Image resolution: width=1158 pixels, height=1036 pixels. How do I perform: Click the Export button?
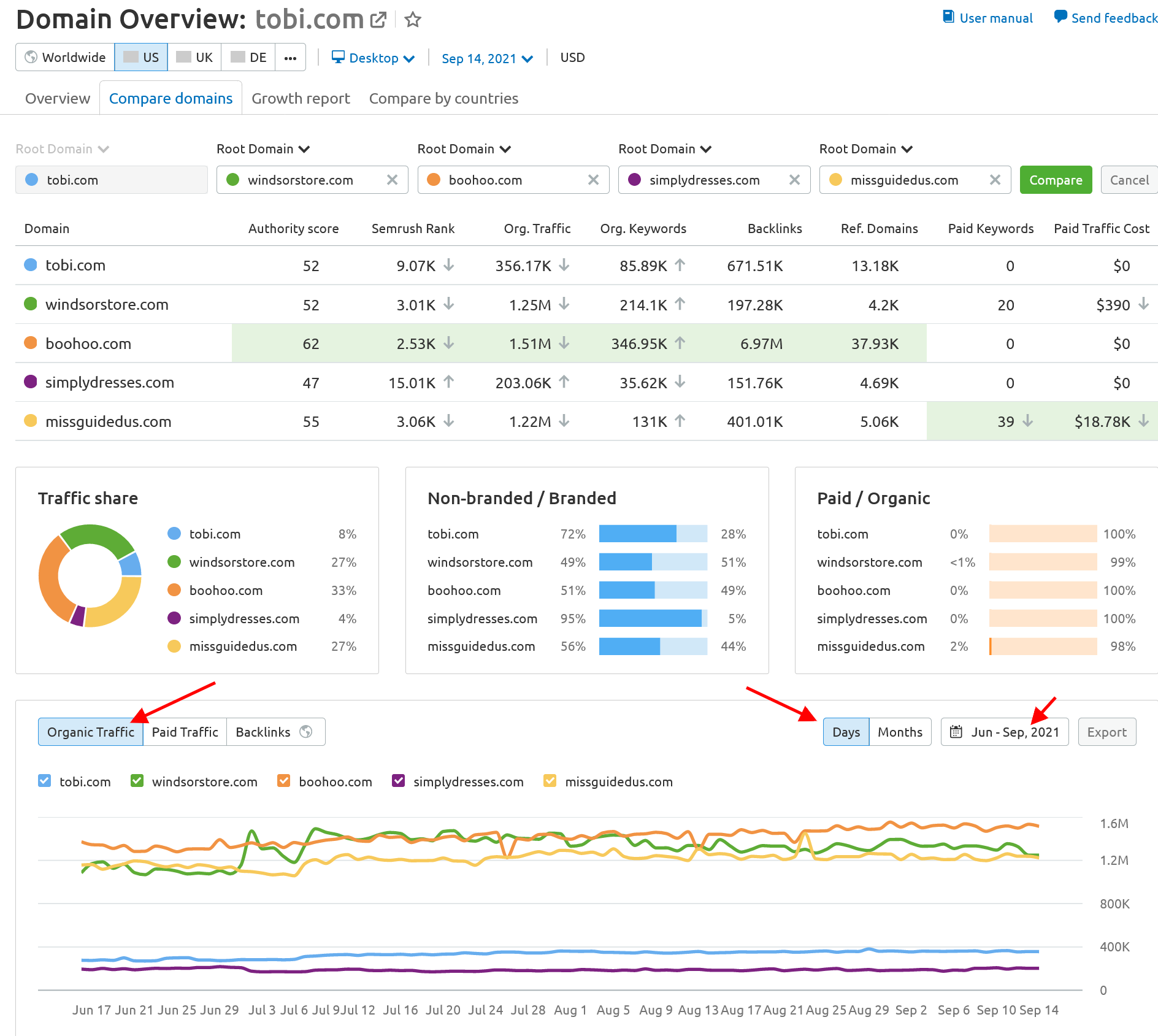[x=1106, y=732]
